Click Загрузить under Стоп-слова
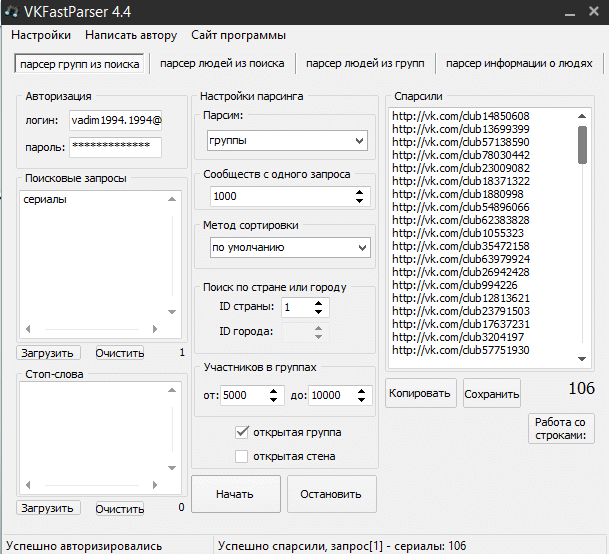Viewport: 609px width, 554px height. pyautogui.click(x=48, y=508)
